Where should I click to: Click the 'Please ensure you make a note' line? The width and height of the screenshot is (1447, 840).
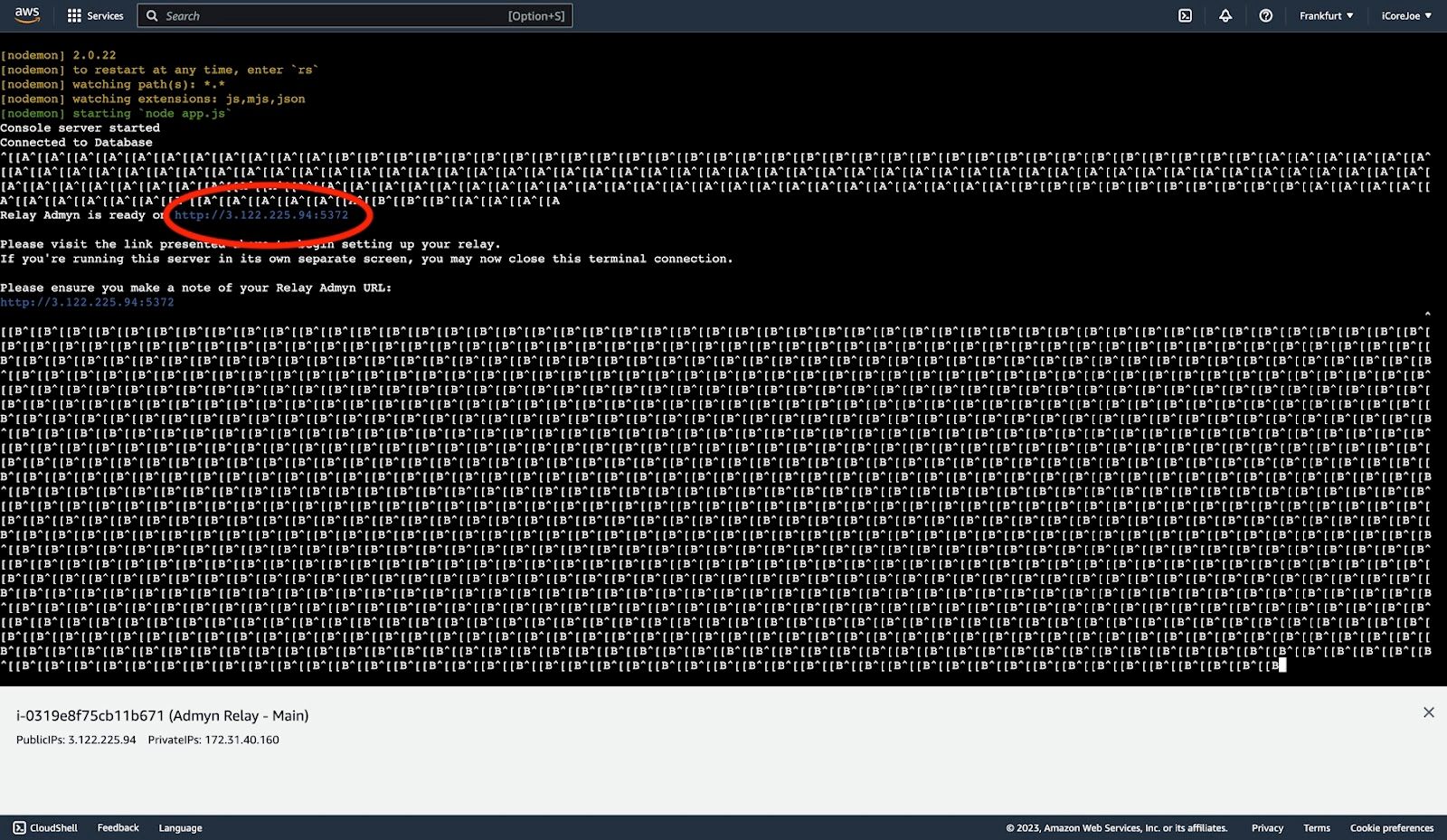(195, 288)
